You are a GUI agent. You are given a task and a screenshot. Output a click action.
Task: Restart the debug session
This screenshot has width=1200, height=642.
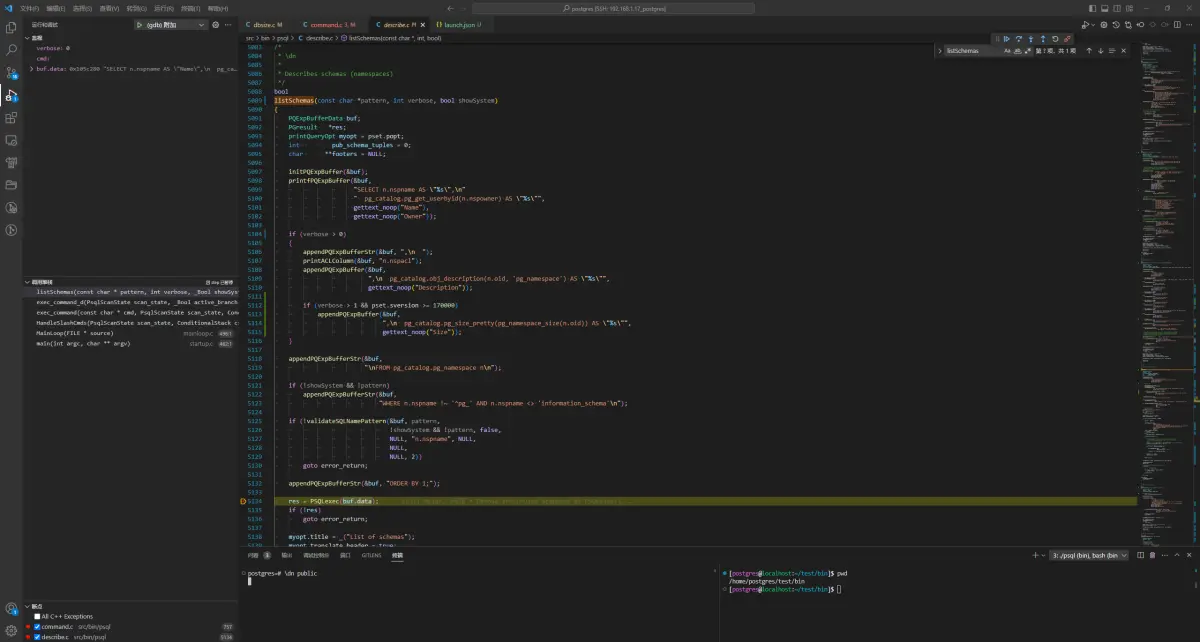coord(1055,39)
